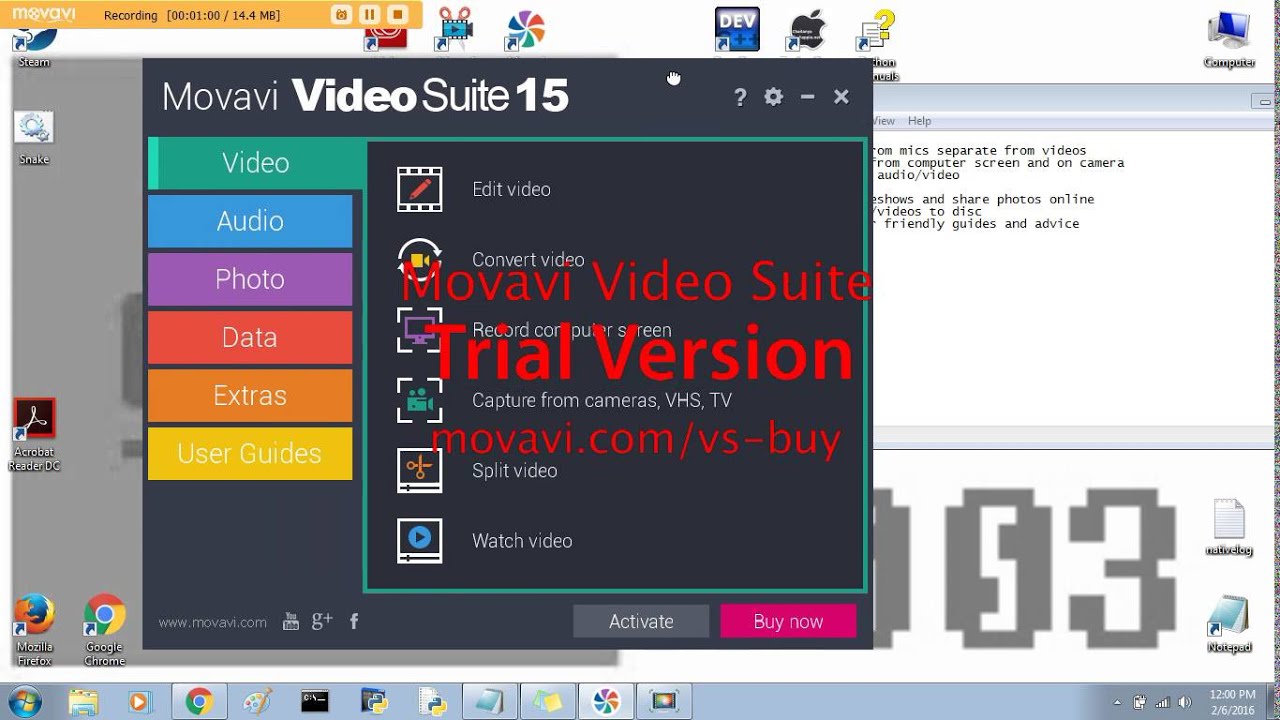Viewport: 1280px width, 720px height.
Task: Open the taskbar volume icon
Action: point(1183,702)
